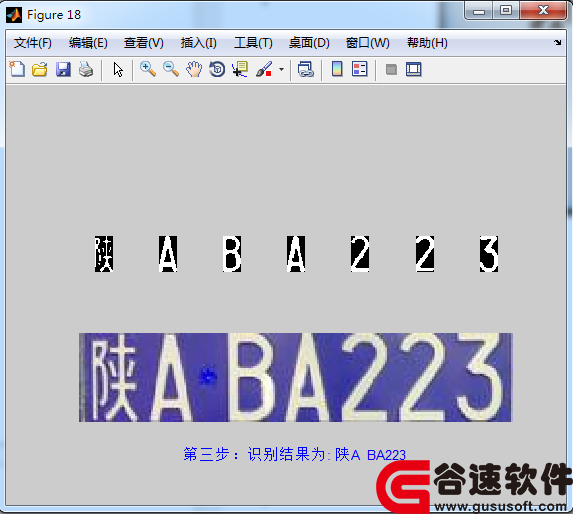
Task: Click the Insert Legend icon
Action: [x=360, y=69]
